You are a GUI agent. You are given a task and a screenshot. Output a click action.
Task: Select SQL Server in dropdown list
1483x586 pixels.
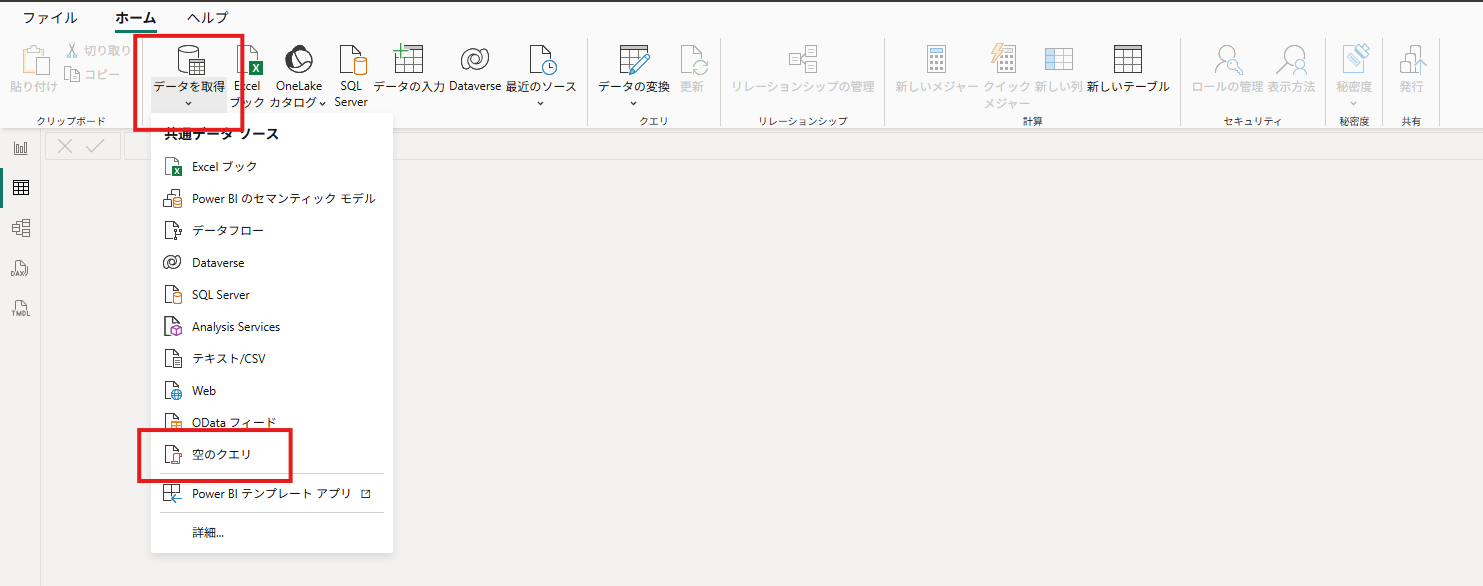[272, 295]
